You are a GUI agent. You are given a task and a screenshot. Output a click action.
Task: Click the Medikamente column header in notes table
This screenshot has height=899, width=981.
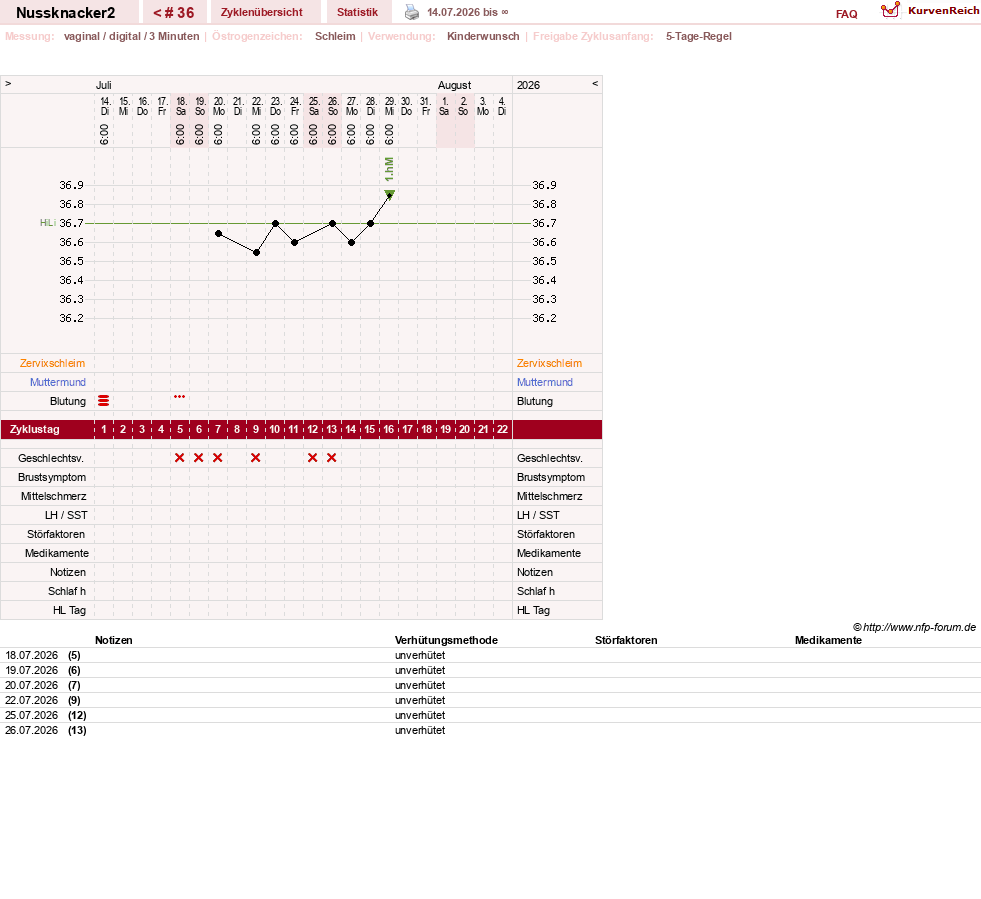[x=828, y=640]
